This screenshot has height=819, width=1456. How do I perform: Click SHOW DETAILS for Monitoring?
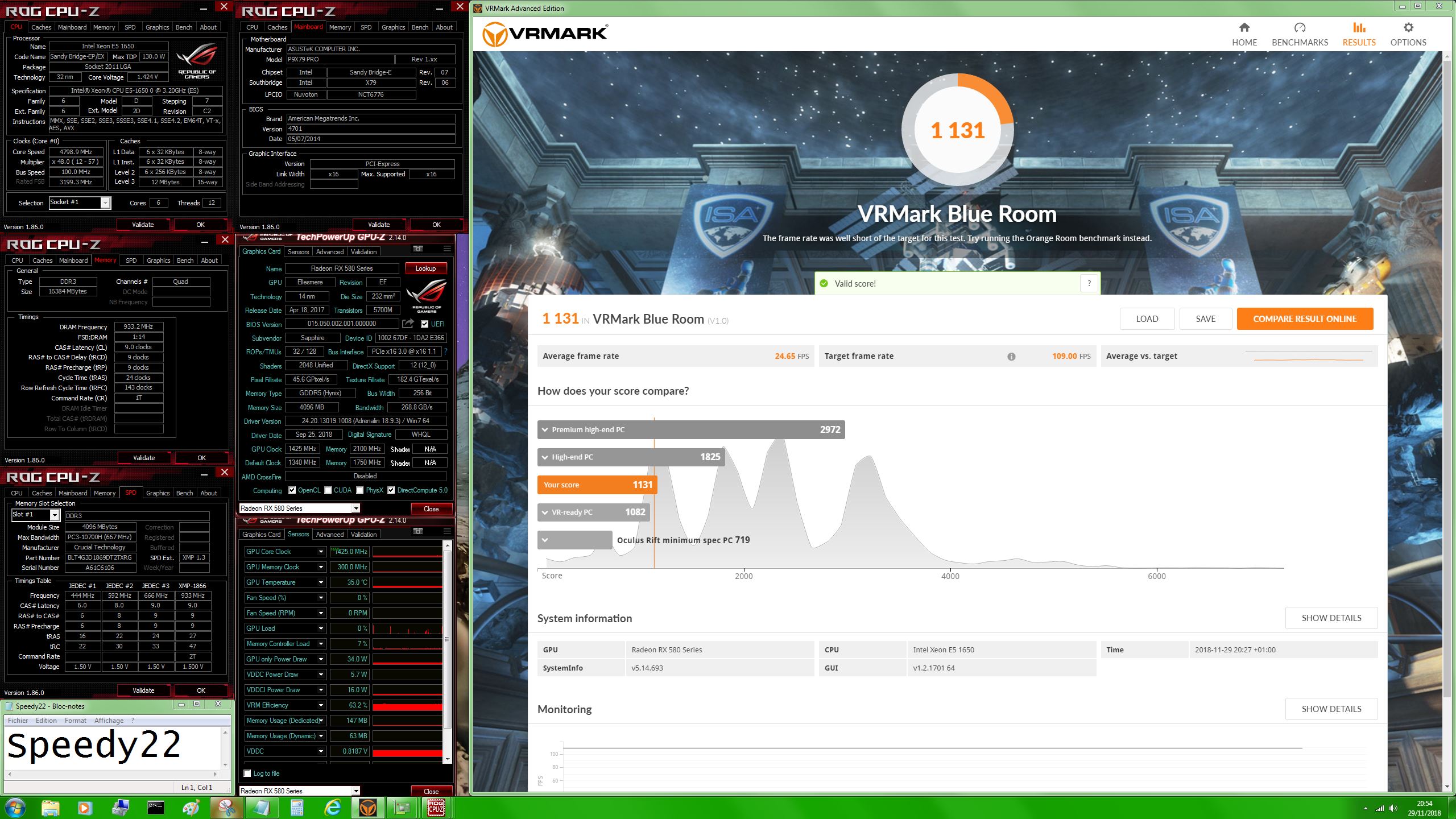(x=1331, y=709)
